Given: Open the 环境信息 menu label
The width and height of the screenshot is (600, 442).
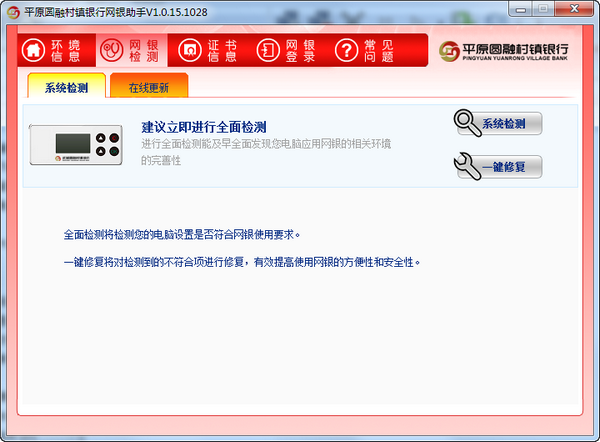Looking at the screenshot, I should pos(66,51).
